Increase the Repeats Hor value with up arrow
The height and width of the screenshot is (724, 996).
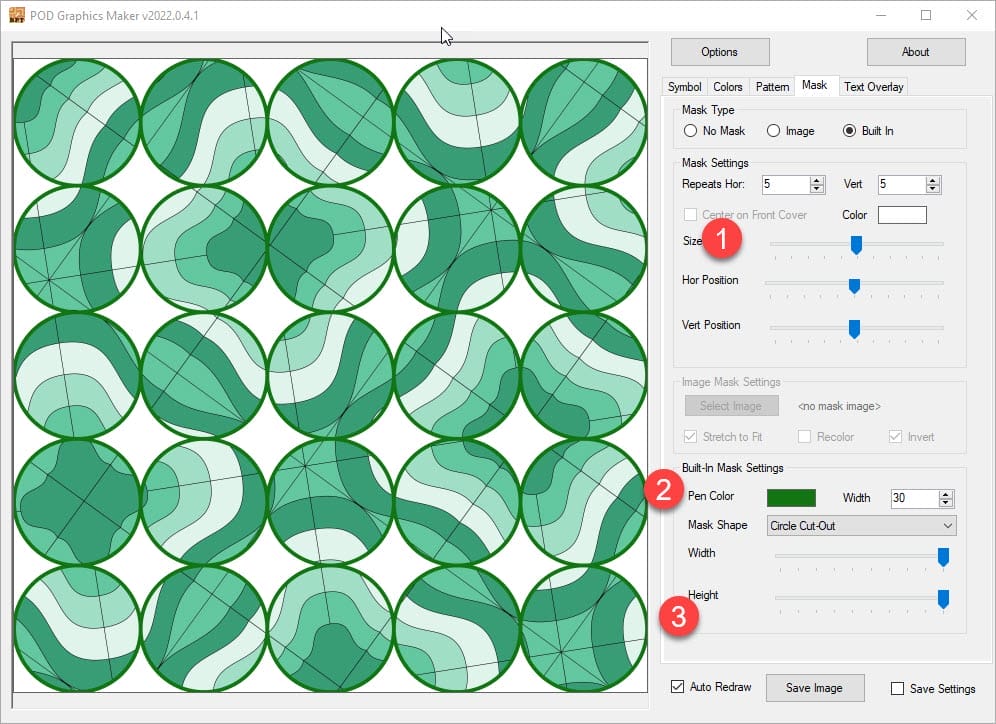pos(817,180)
